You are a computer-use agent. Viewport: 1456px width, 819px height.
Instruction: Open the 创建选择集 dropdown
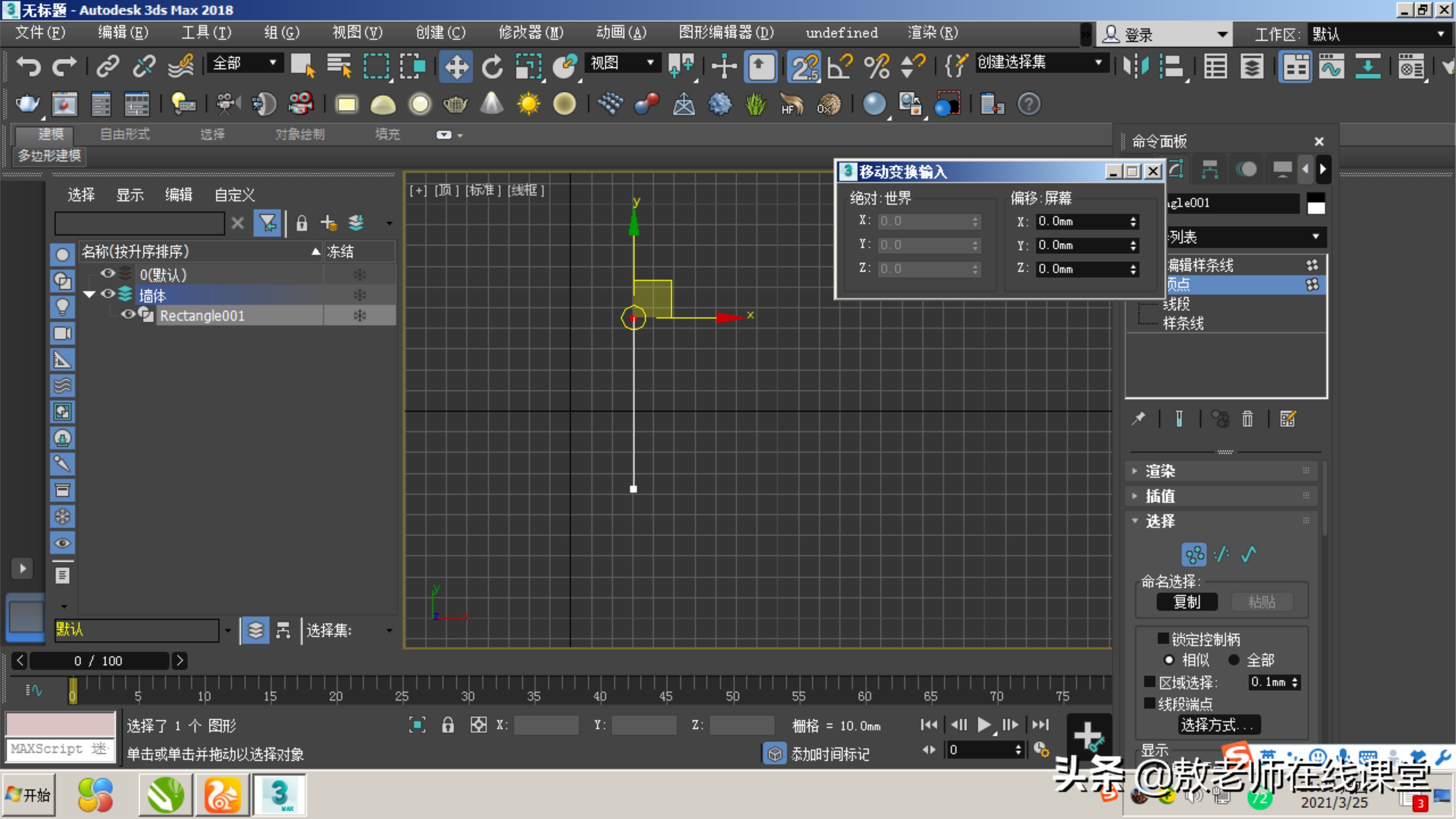[x=1097, y=62]
